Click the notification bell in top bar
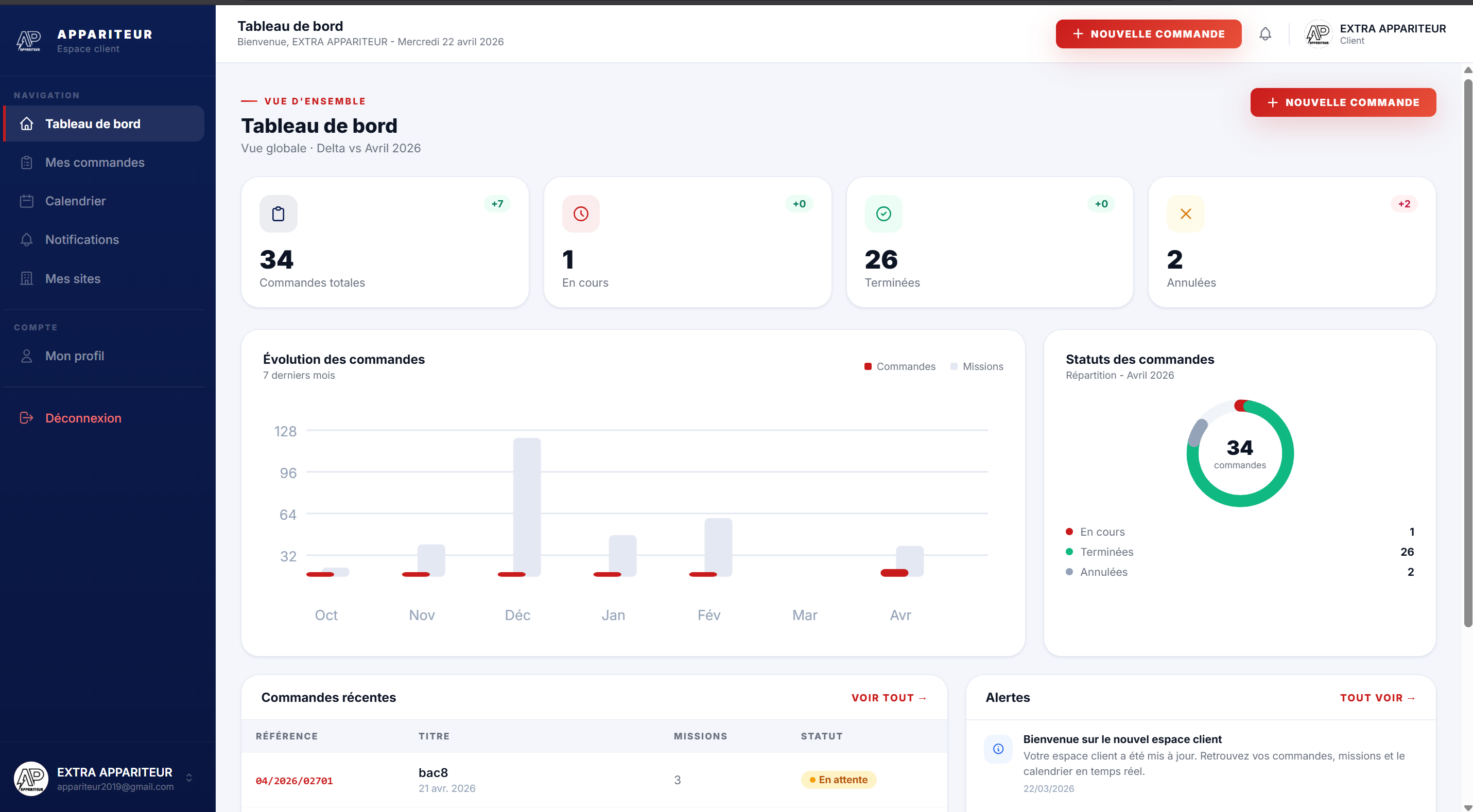This screenshot has width=1473, height=812. [1266, 33]
